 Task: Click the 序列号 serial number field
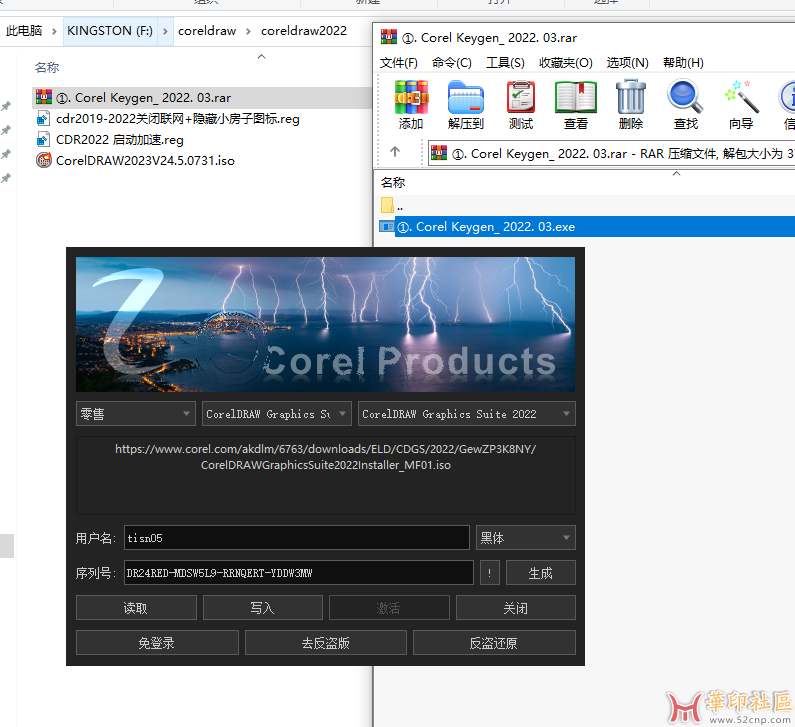(x=299, y=573)
